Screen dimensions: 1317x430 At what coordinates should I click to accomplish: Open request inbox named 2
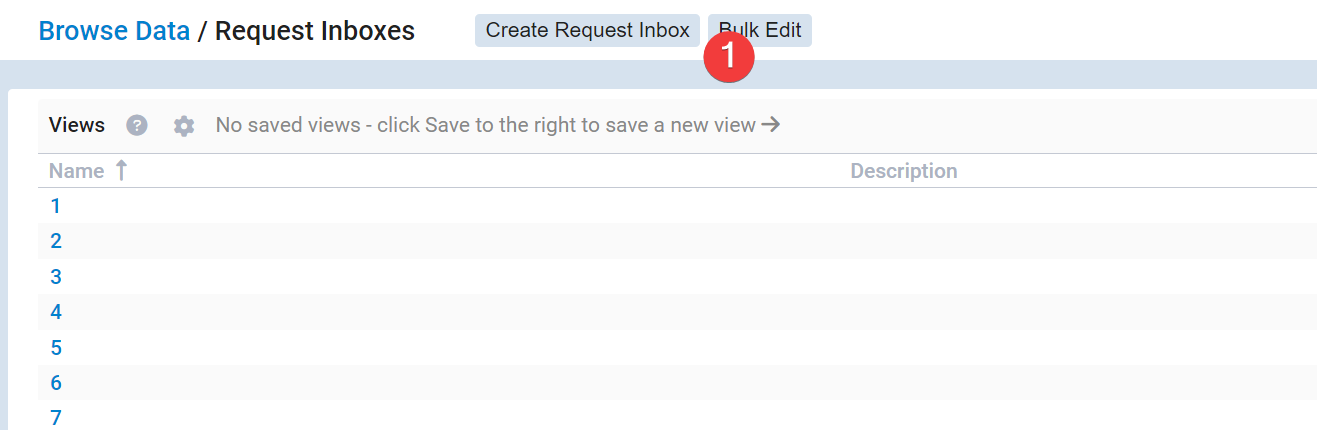point(56,241)
